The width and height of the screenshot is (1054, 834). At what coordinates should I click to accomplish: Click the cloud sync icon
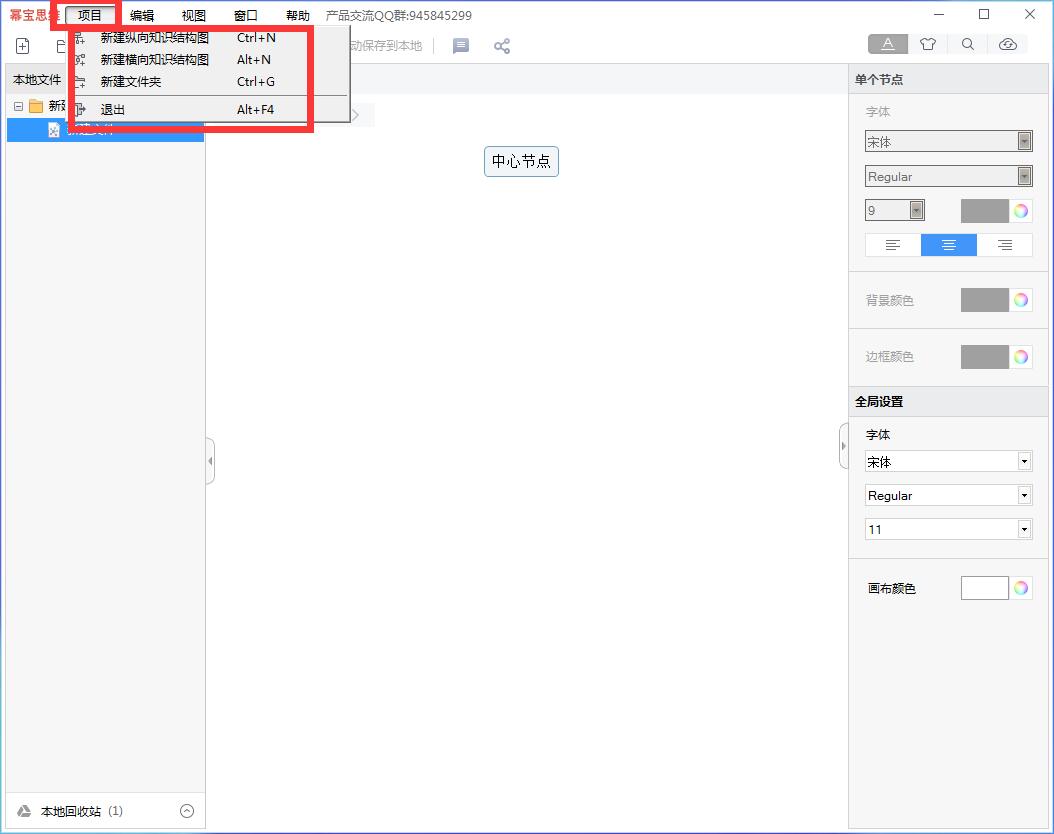tap(1008, 44)
